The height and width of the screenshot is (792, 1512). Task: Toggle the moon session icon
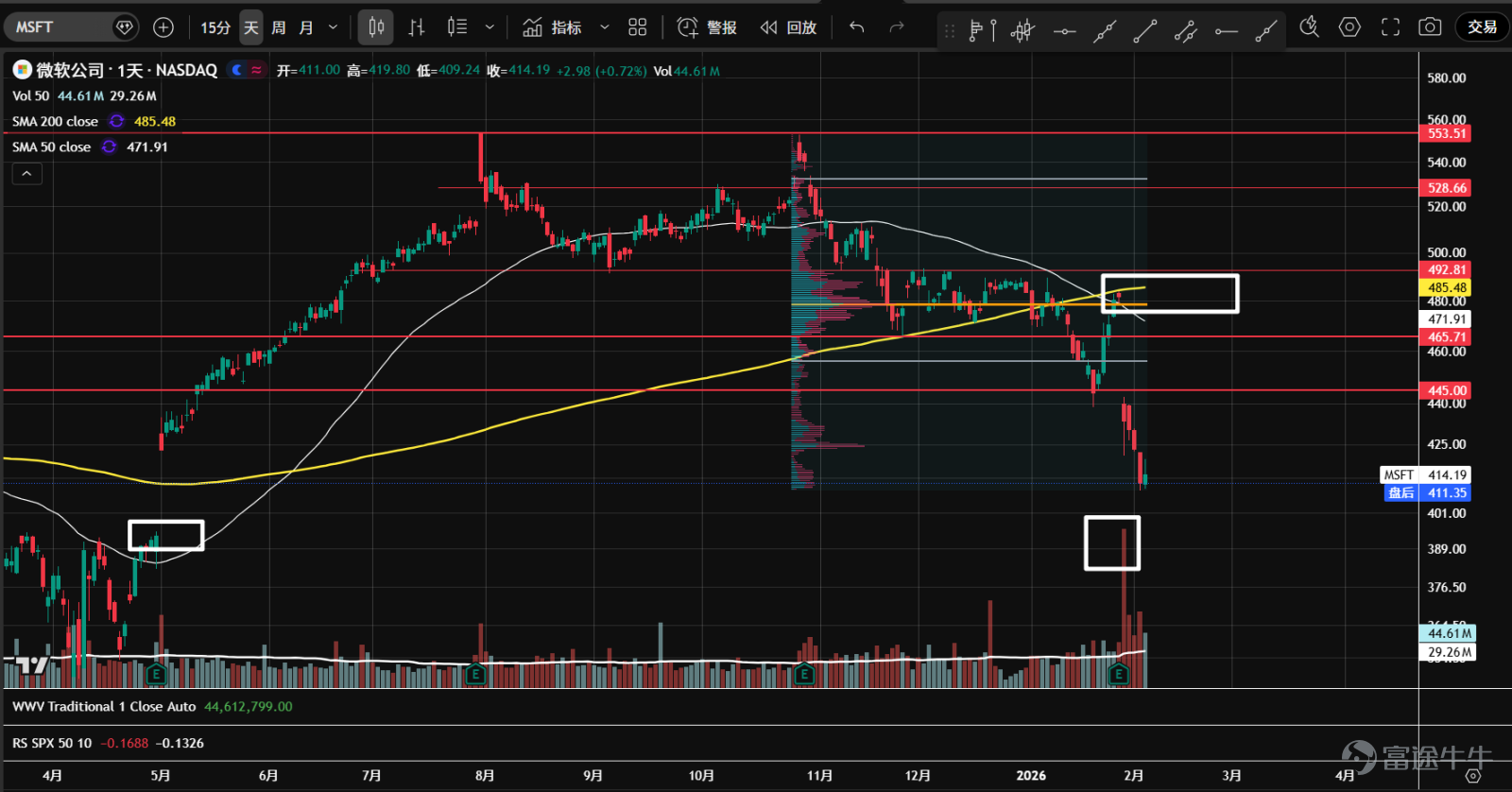[x=237, y=70]
